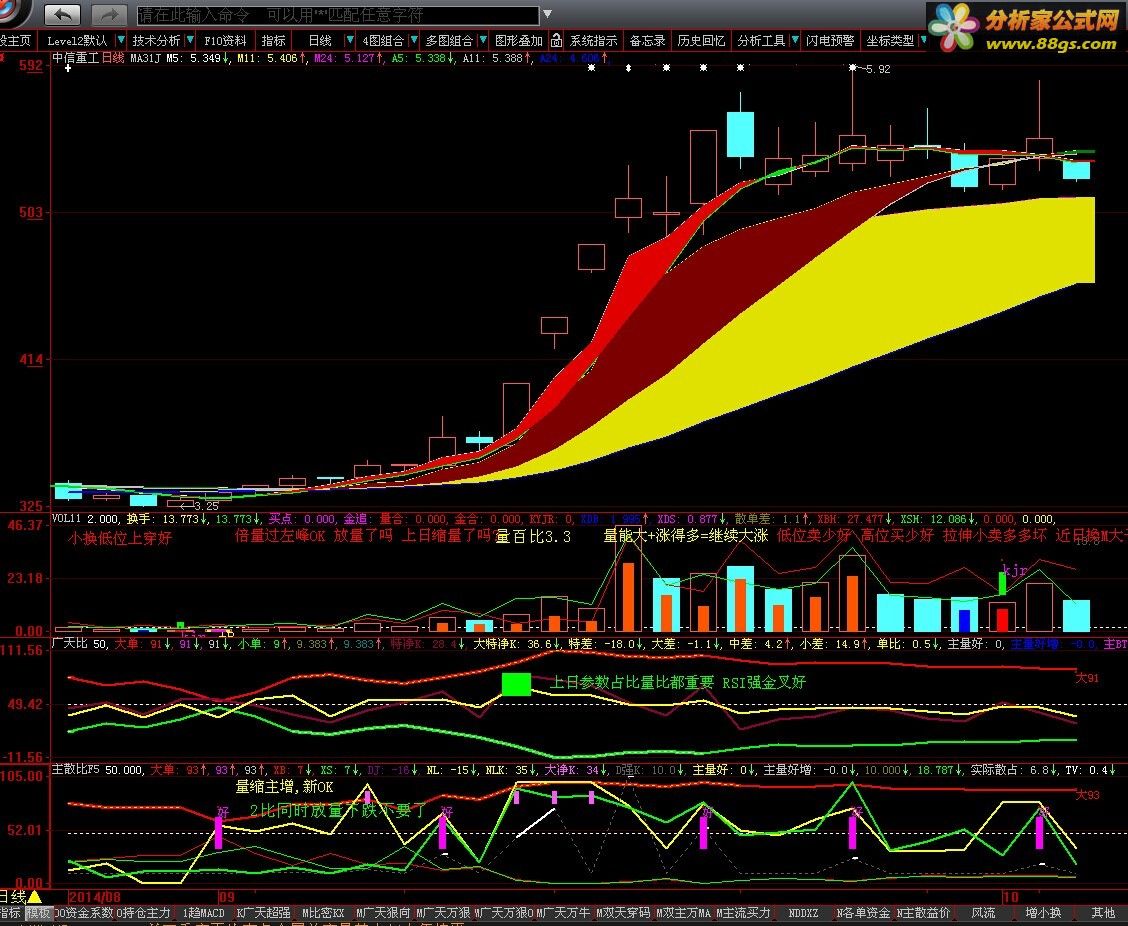Open the 分析工具 menu
This screenshot has width=1128, height=926.
click(761, 41)
